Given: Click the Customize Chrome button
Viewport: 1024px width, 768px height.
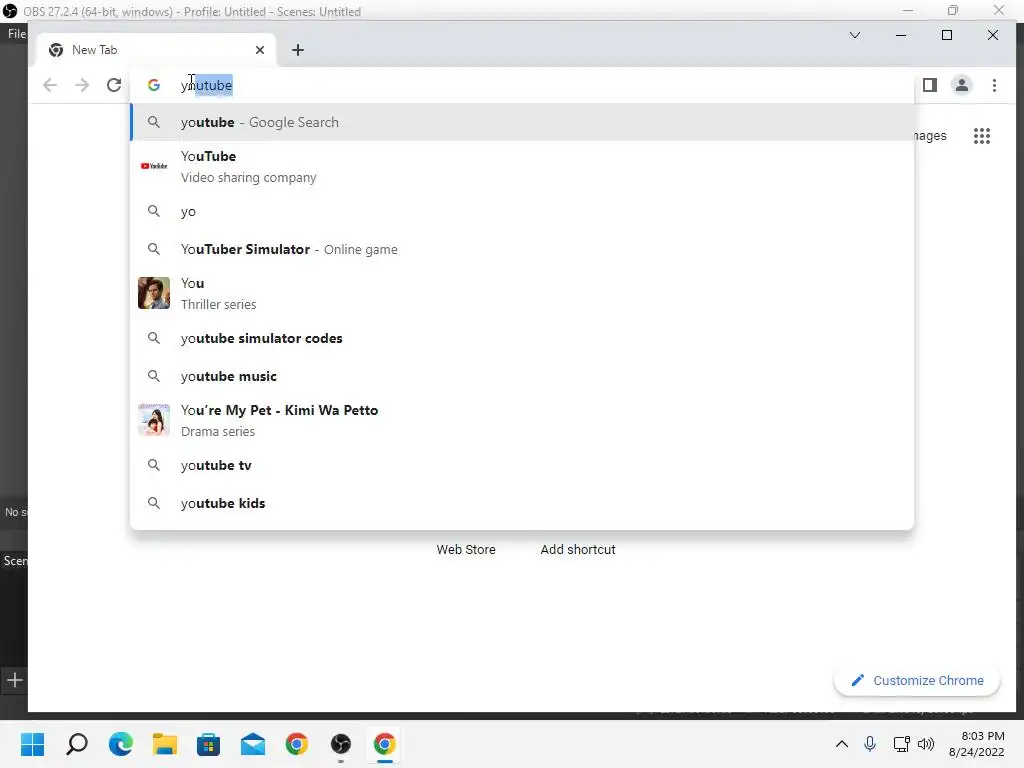Looking at the screenshot, I should (x=918, y=680).
